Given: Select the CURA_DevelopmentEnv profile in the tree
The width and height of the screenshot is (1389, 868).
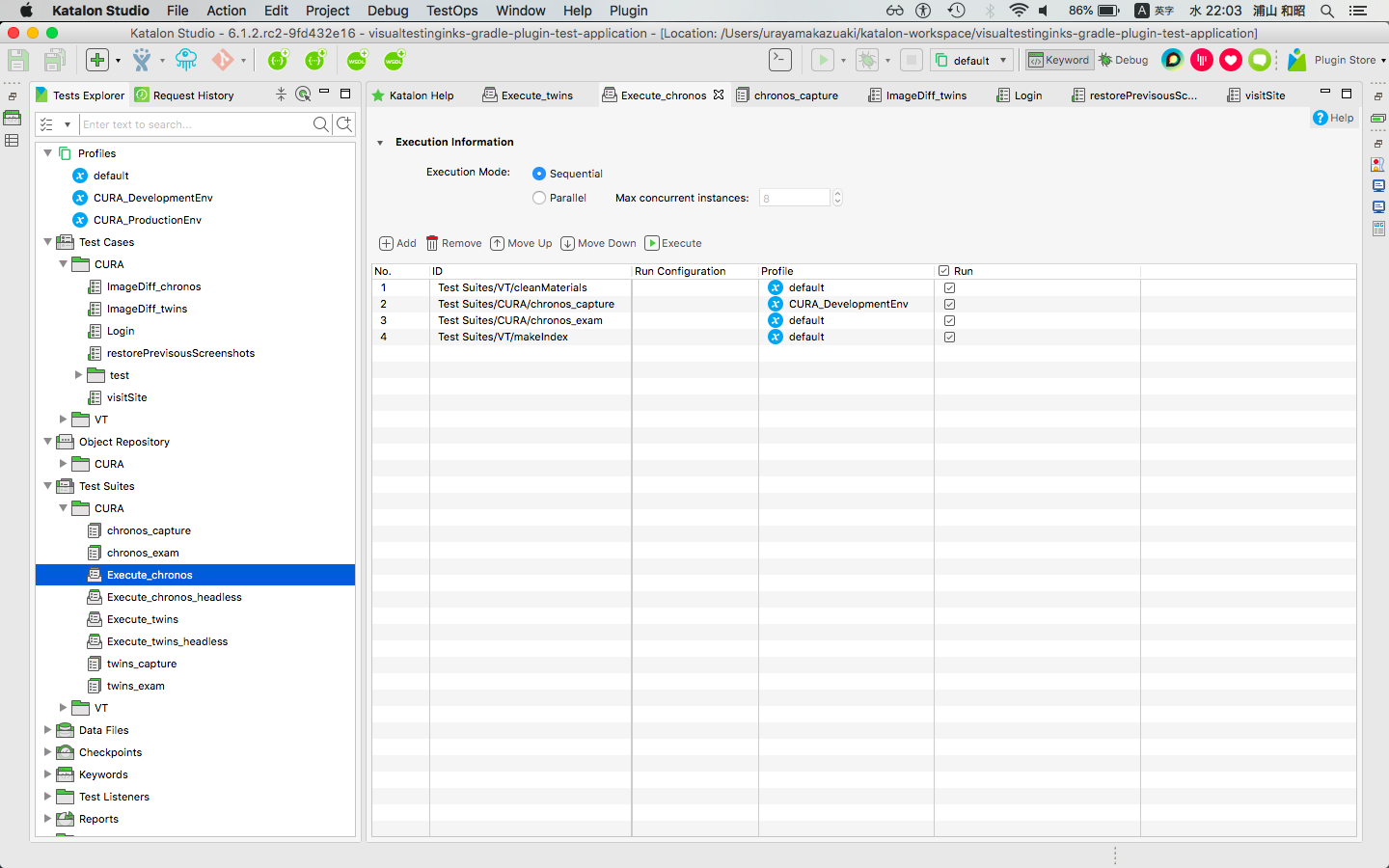Looking at the screenshot, I should click(x=153, y=198).
